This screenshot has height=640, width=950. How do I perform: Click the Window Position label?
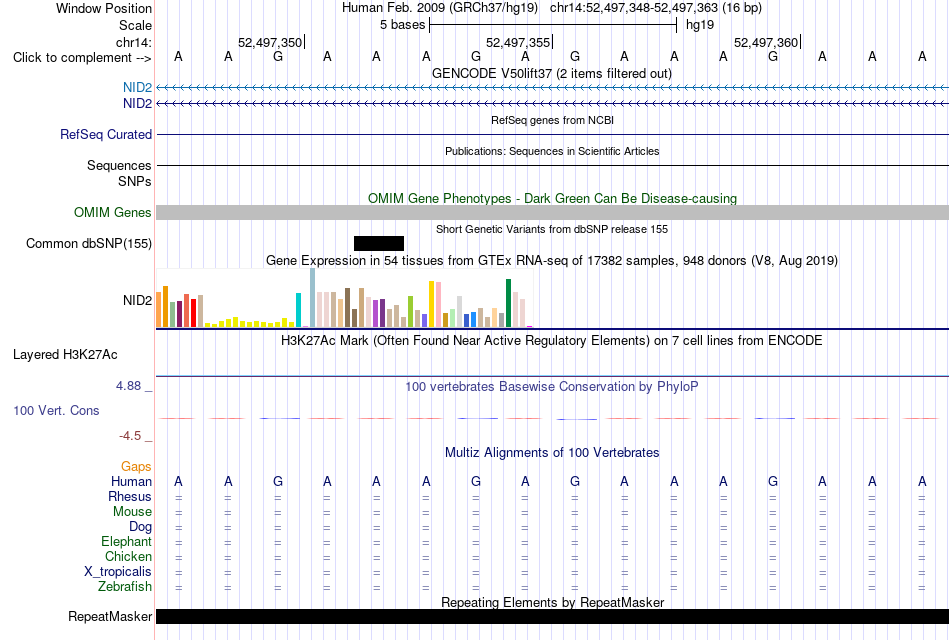(x=104, y=8)
